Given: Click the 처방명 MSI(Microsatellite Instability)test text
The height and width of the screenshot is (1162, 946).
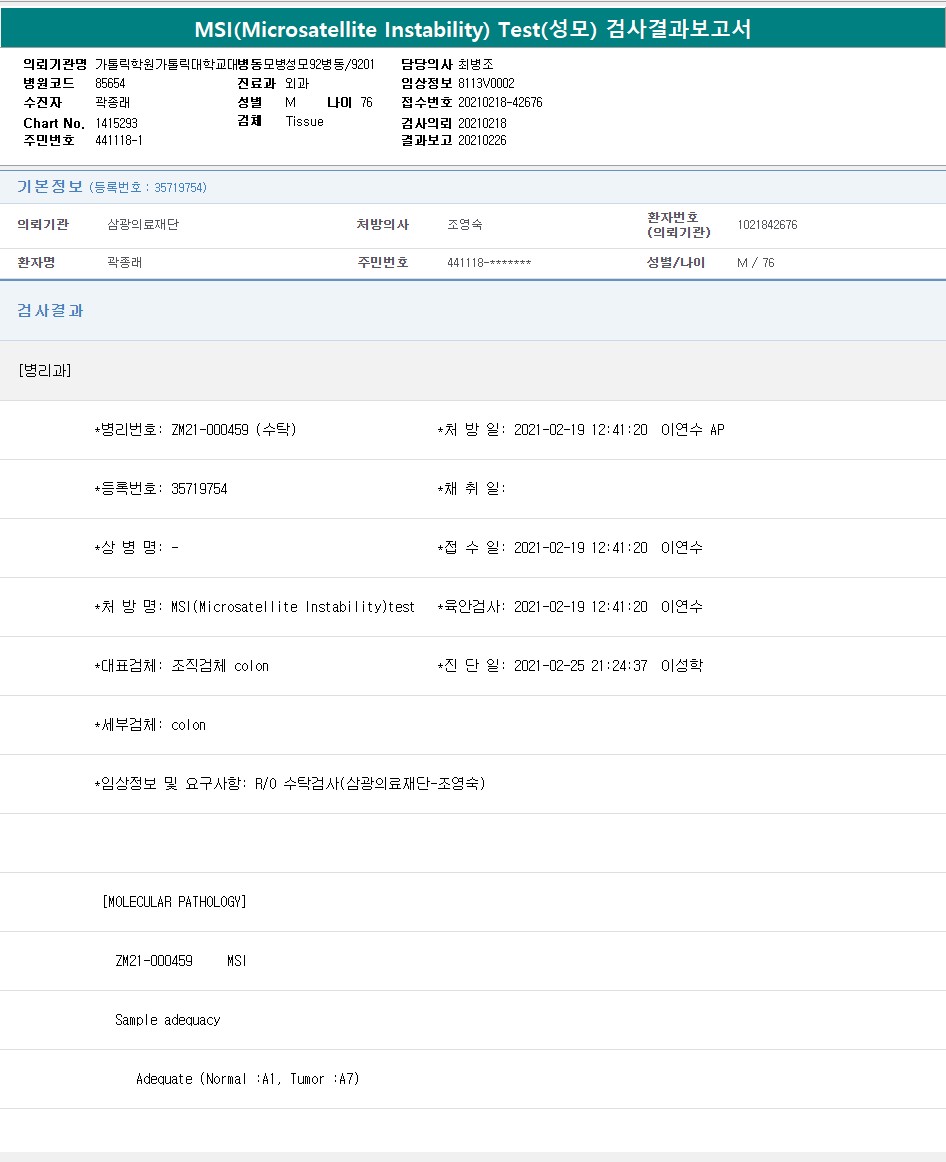Looking at the screenshot, I should [x=292, y=607].
